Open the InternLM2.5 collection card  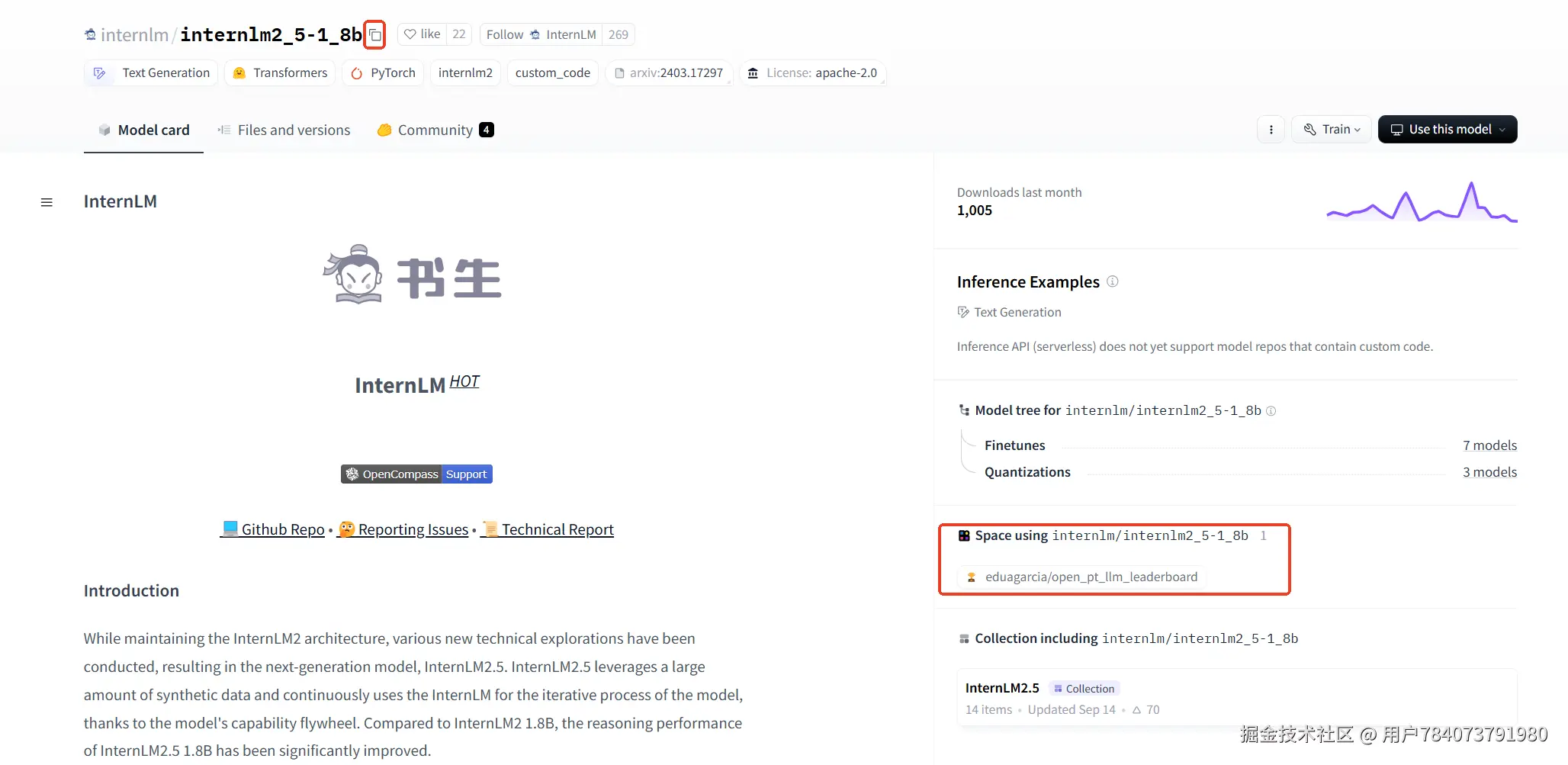coord(1237,698)
